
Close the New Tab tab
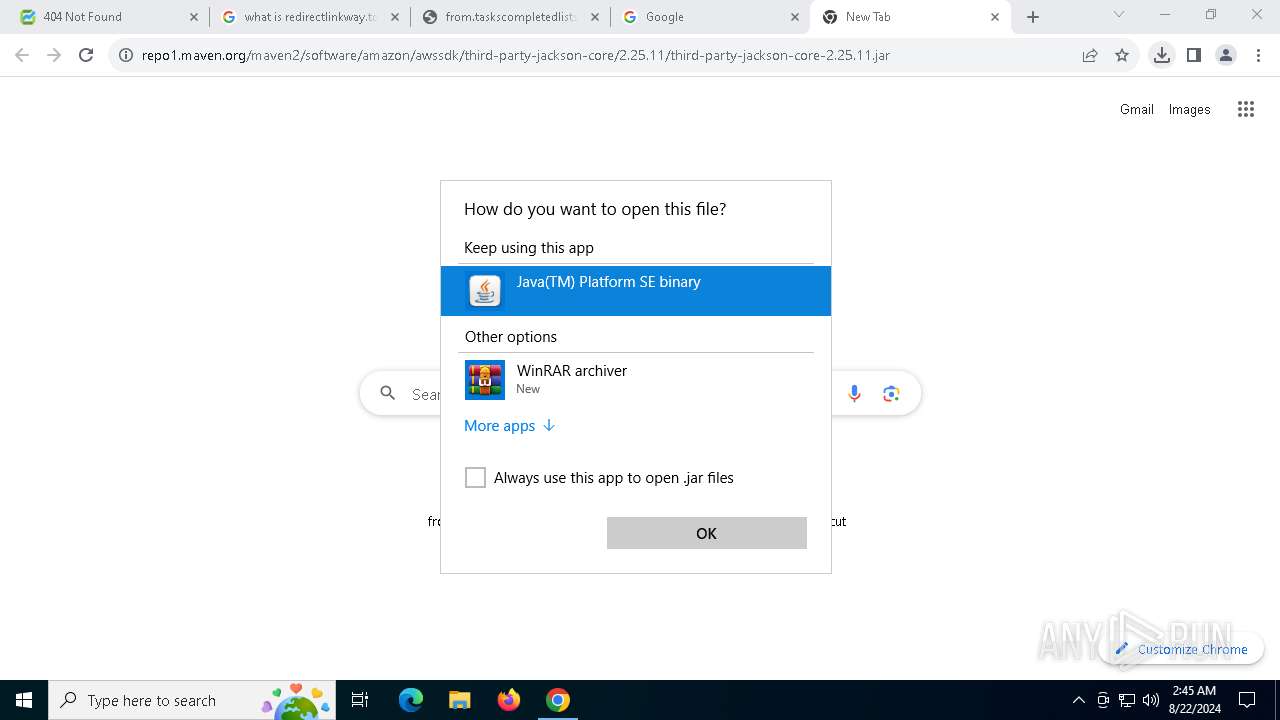coord(995,17)
